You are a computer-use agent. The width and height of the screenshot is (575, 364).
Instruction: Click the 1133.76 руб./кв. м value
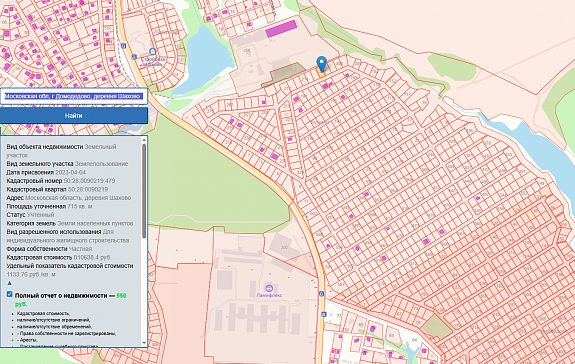(31, 274)
